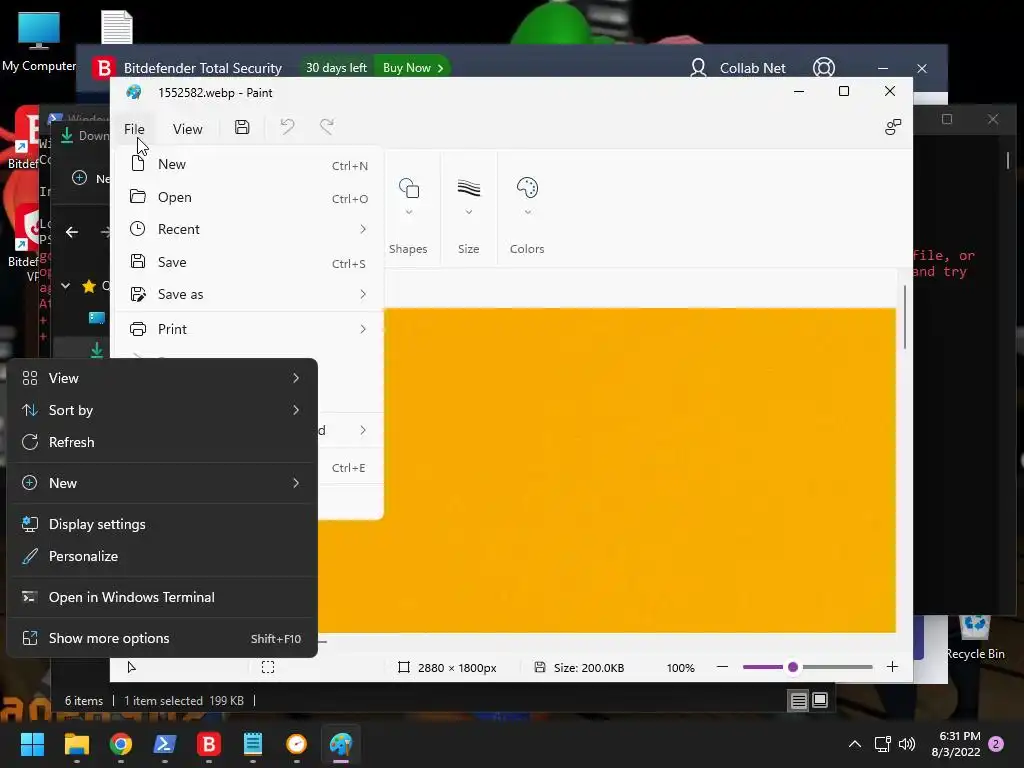Screen dimensions: 1024x768
Task: Show hidden tray icons chevron
Action: (855, 744)
